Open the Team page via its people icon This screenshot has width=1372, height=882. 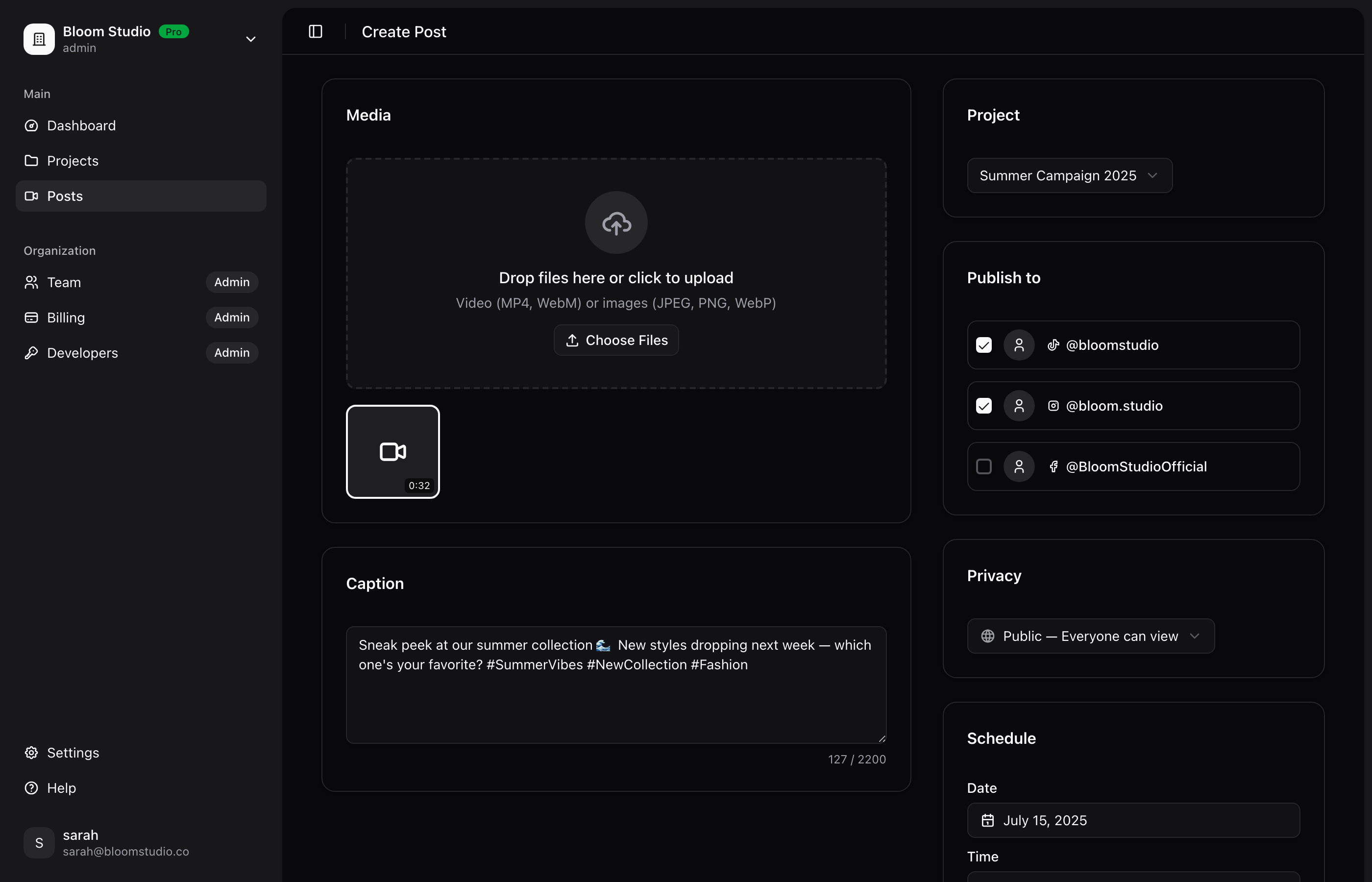coord(31,282)
